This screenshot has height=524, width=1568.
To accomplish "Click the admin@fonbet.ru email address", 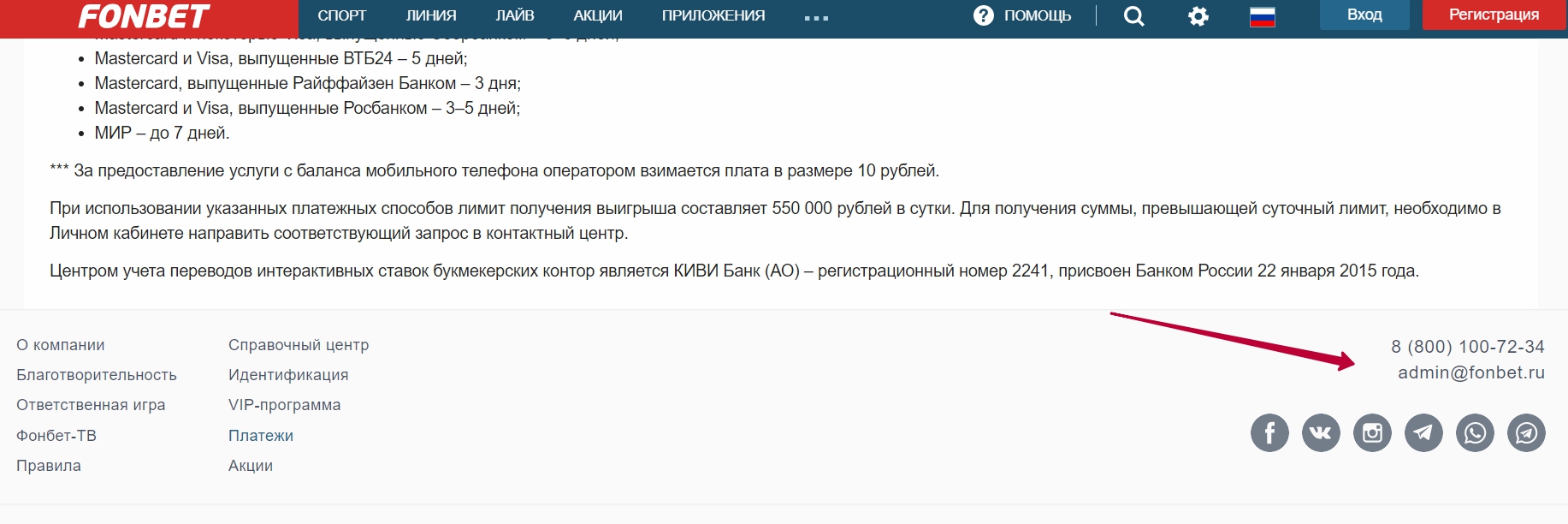I will pyautogui.click(x=1471, y=372).
